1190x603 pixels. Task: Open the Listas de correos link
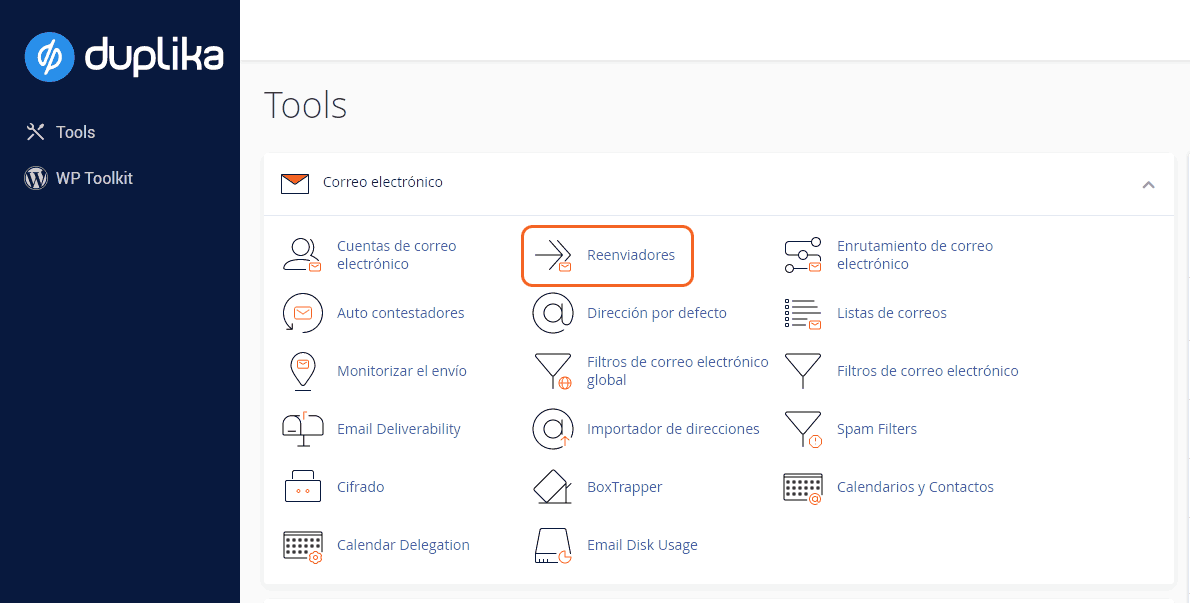tap(891, 313)
